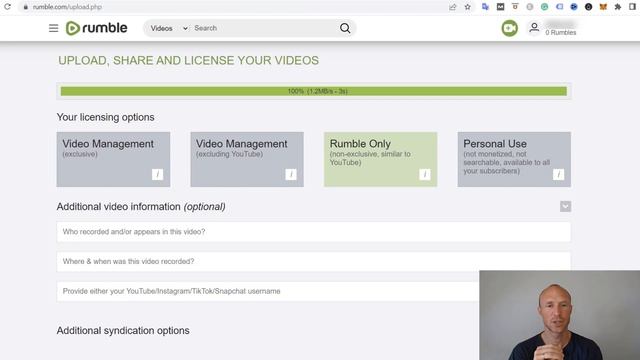Click the Search input field

(264, 28)
